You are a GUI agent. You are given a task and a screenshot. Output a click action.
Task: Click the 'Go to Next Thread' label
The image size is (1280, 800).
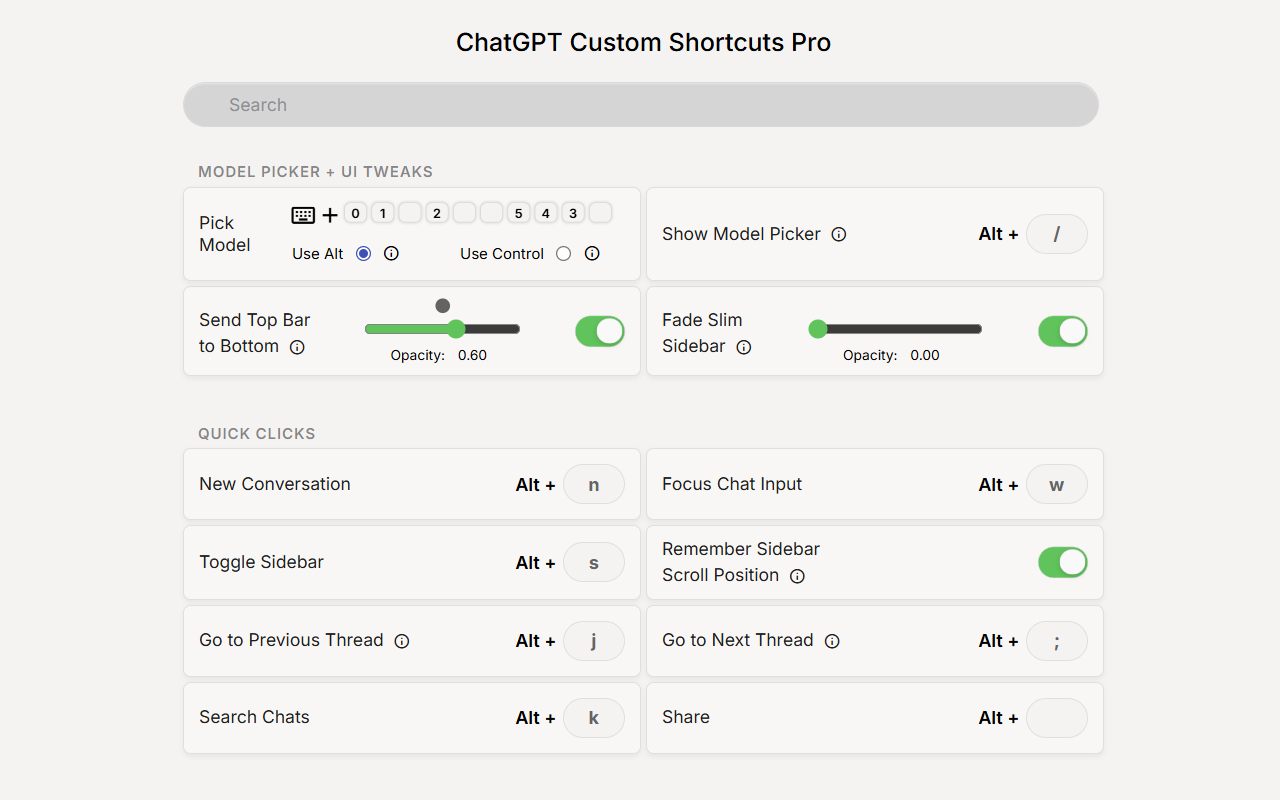pyautogui.click(x=738, y=640)
